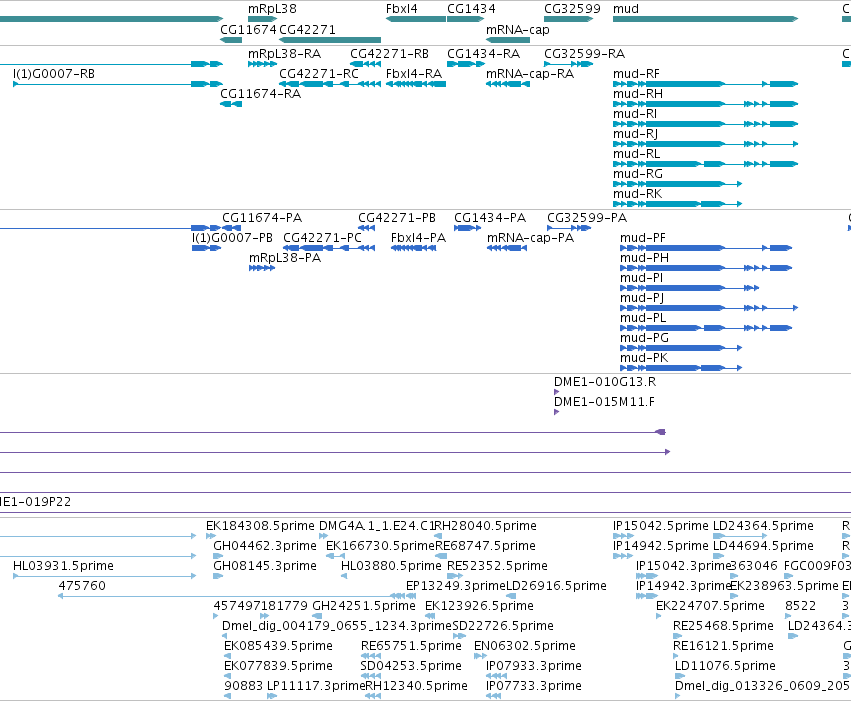Select transcript CG32599-RA

[x=568, y=64]
